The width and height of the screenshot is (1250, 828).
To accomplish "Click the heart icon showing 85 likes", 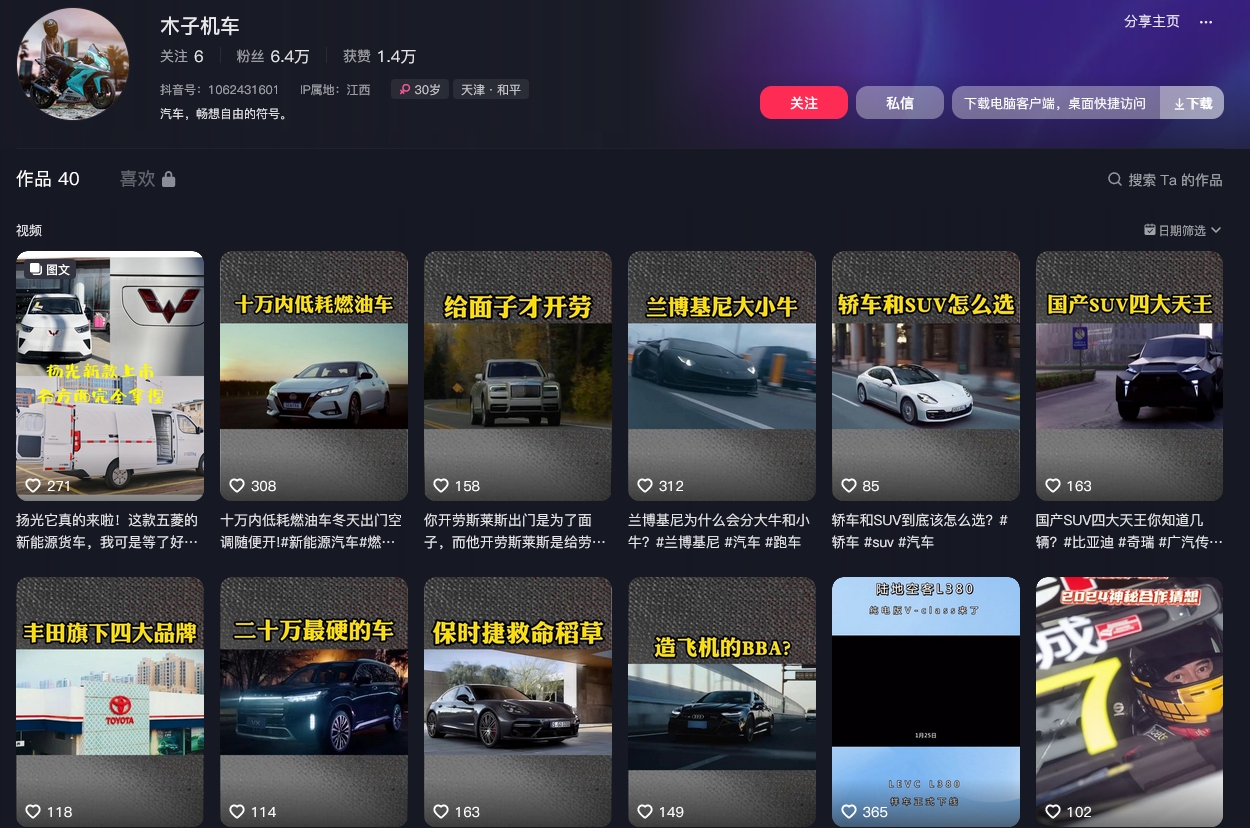I will pos(849,485).
